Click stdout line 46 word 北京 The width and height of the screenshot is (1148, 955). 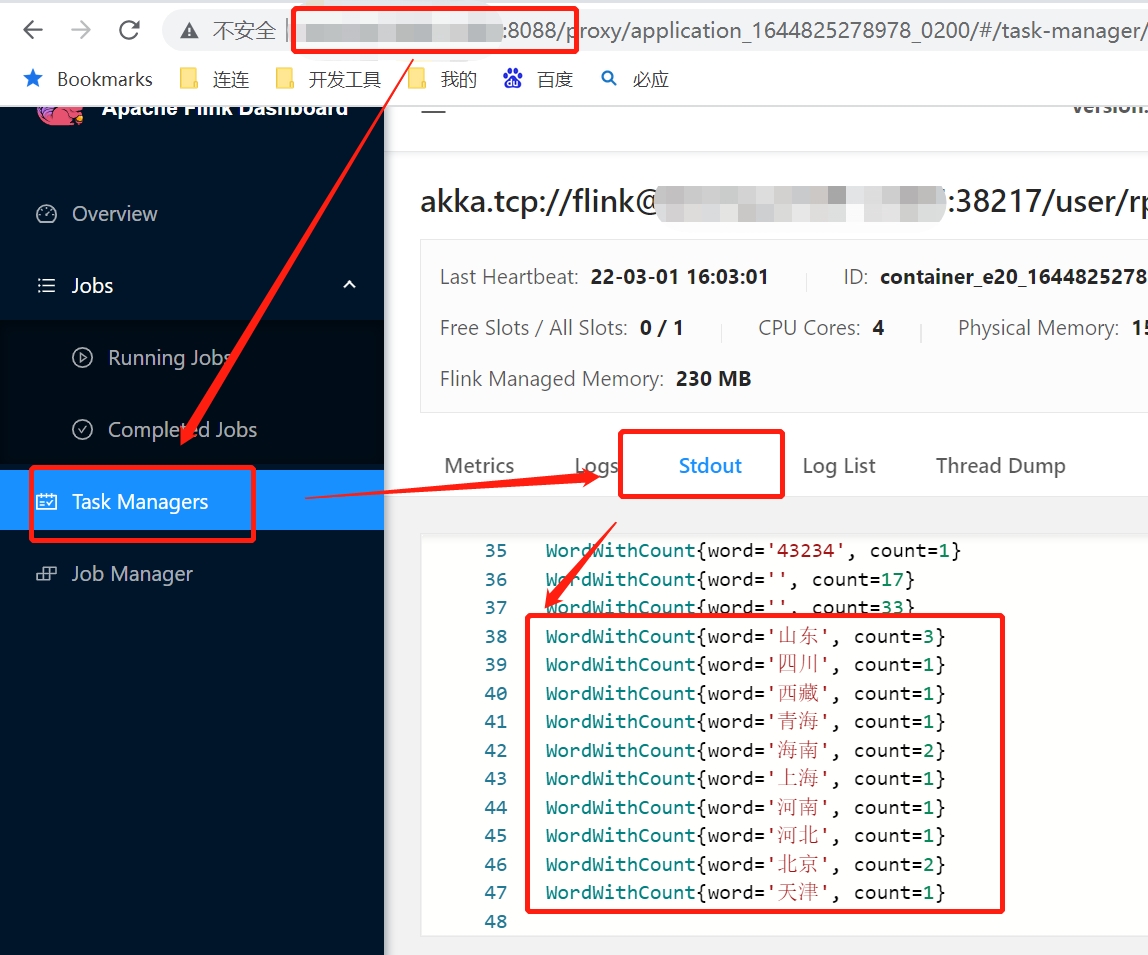(797, 865)
